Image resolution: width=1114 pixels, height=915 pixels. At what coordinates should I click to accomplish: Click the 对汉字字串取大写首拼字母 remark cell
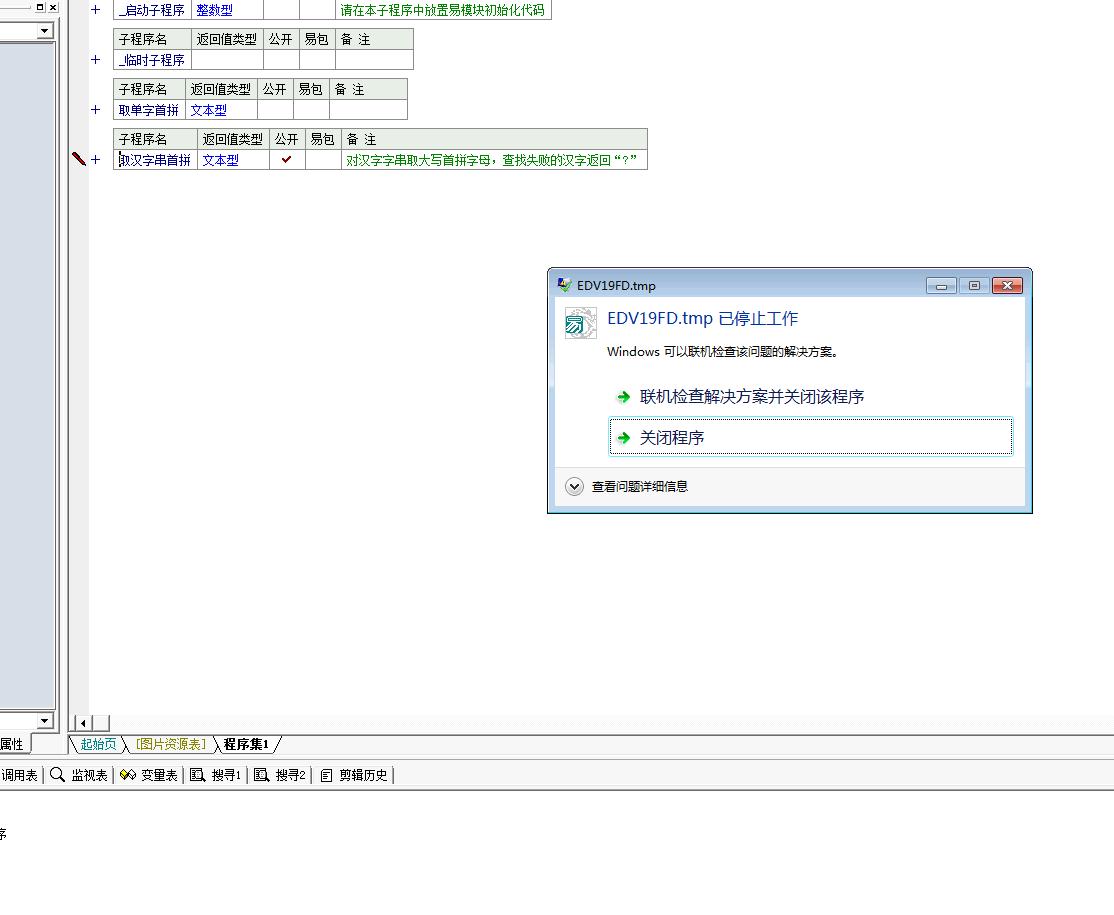point(494,160)
